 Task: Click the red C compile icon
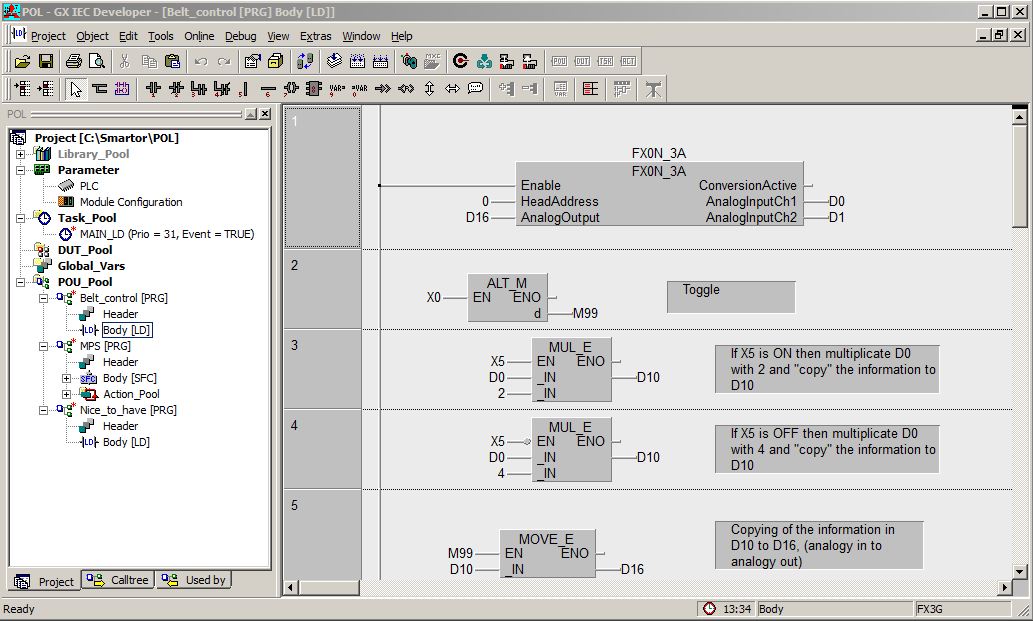[x=460, y=61]
